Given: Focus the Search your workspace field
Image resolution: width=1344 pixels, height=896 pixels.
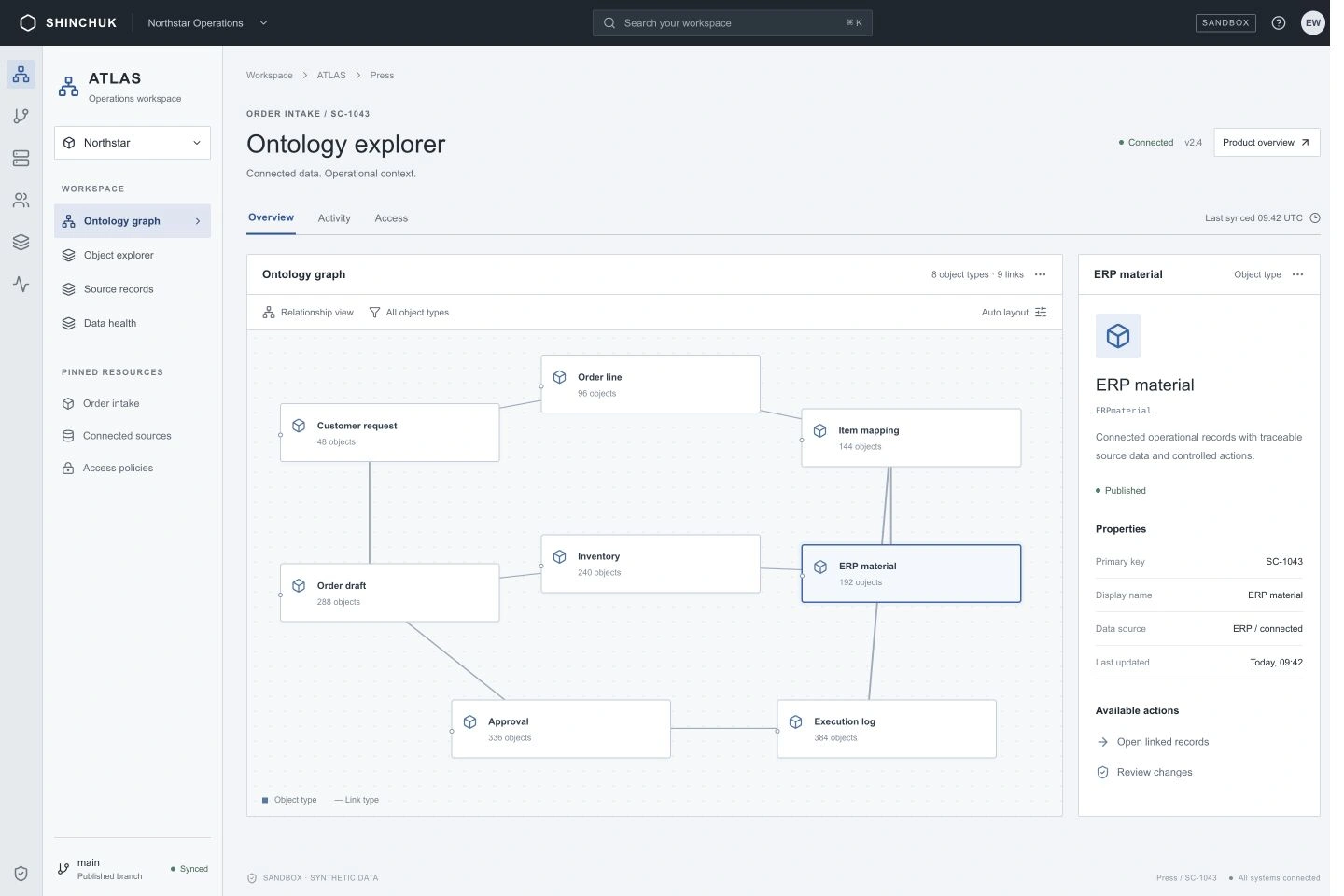Looking at the screenshot, I should click(733, 22).
